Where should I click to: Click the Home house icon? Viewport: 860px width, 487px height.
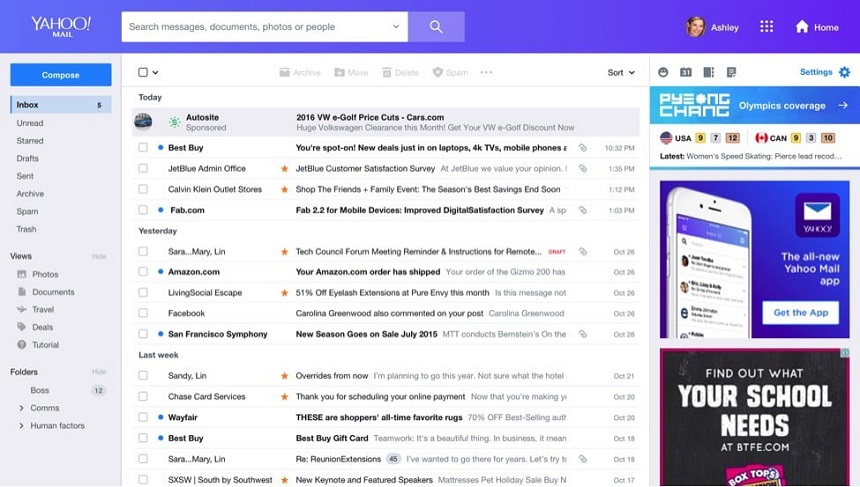tap(801, 27)
